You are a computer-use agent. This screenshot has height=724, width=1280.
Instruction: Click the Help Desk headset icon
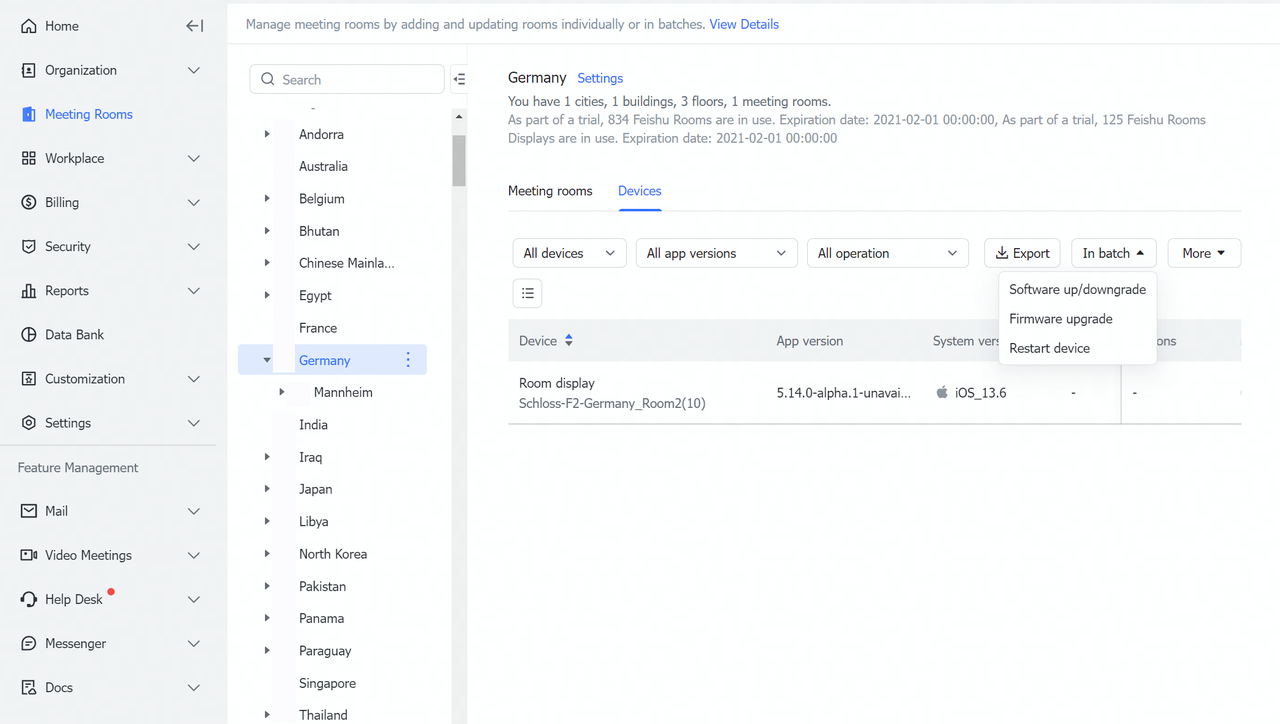click(29, 599)
